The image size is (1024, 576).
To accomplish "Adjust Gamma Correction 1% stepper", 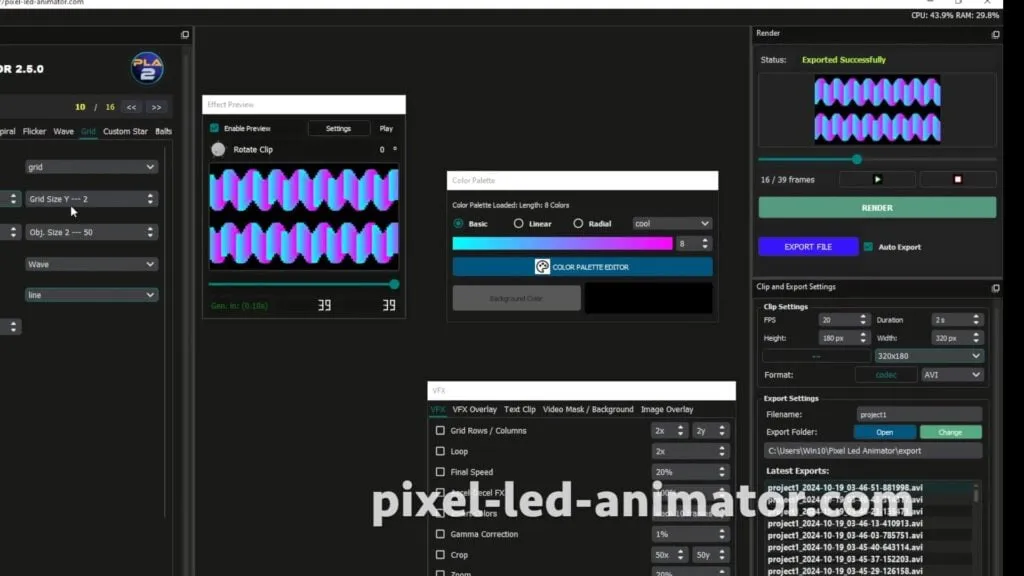I will click(x=722, y=534).
